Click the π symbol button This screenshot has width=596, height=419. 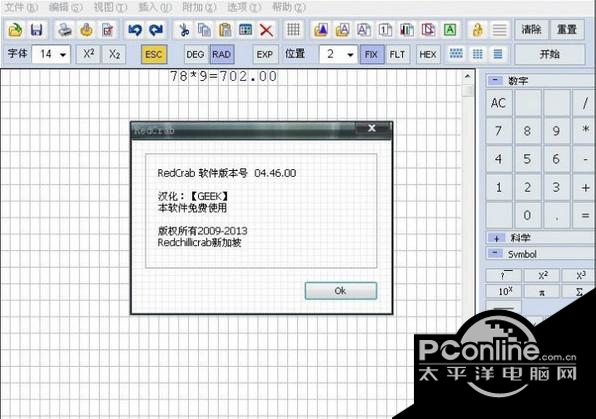(542, 292)
